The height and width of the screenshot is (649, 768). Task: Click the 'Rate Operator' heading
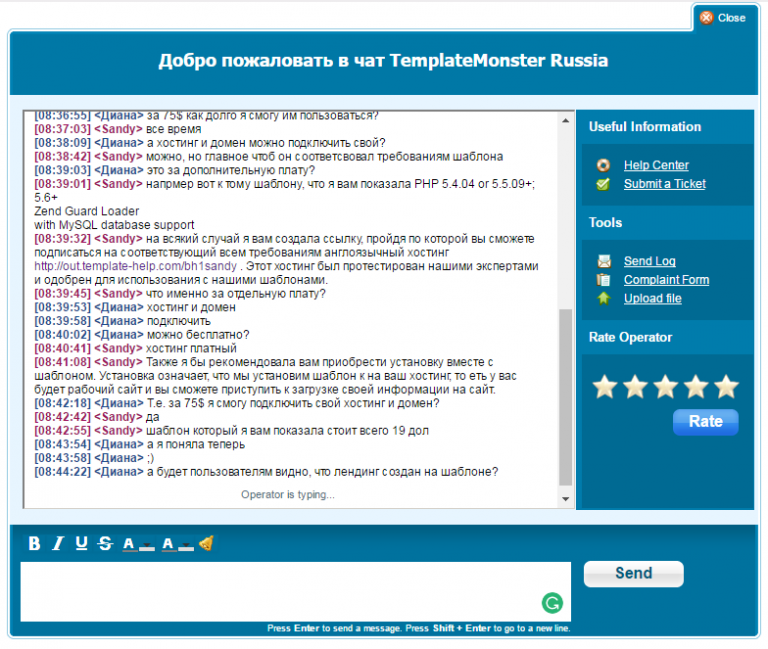630,337
